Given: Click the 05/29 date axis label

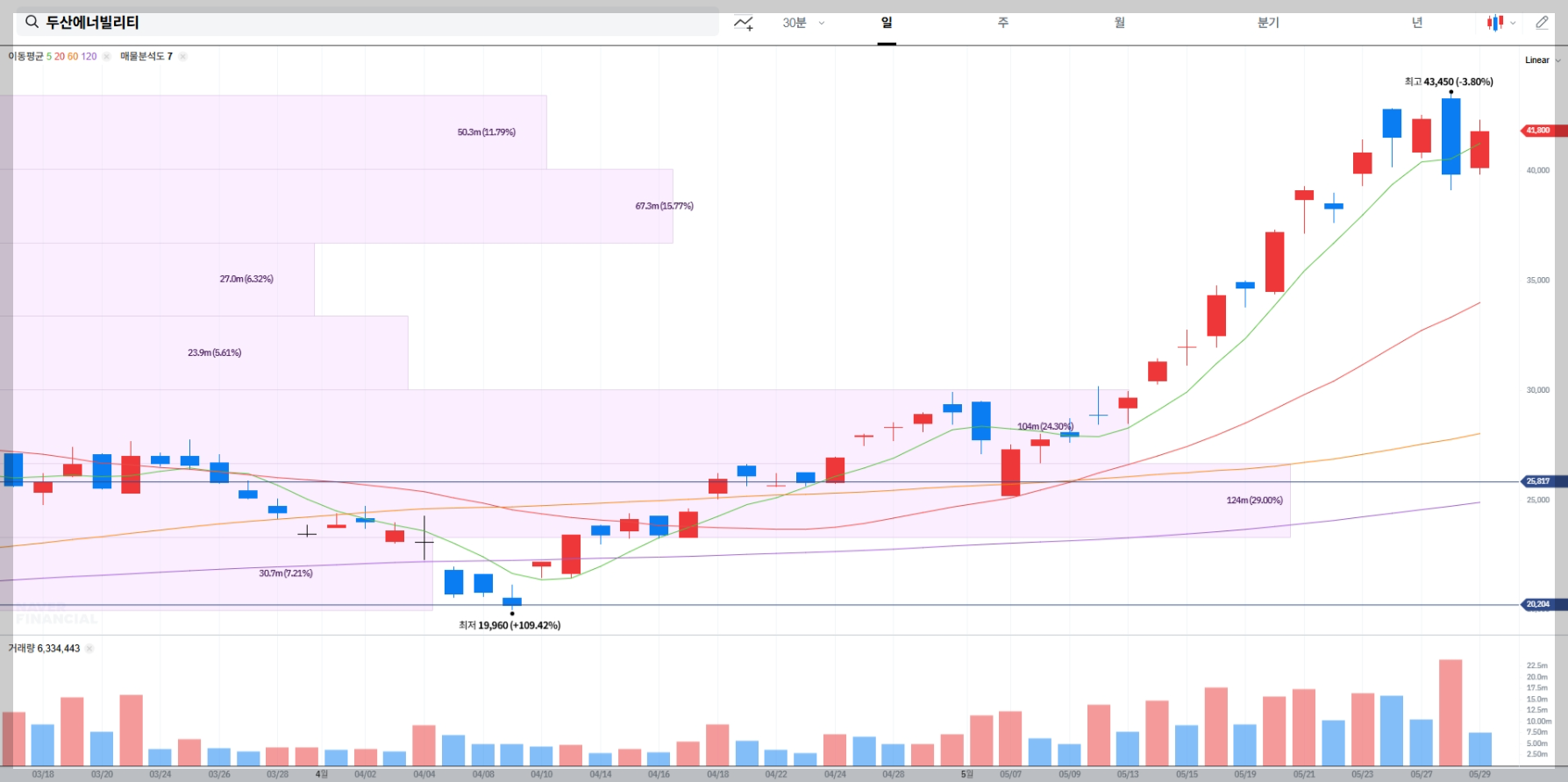Looking at the screenshot, I should point(1479,774).
